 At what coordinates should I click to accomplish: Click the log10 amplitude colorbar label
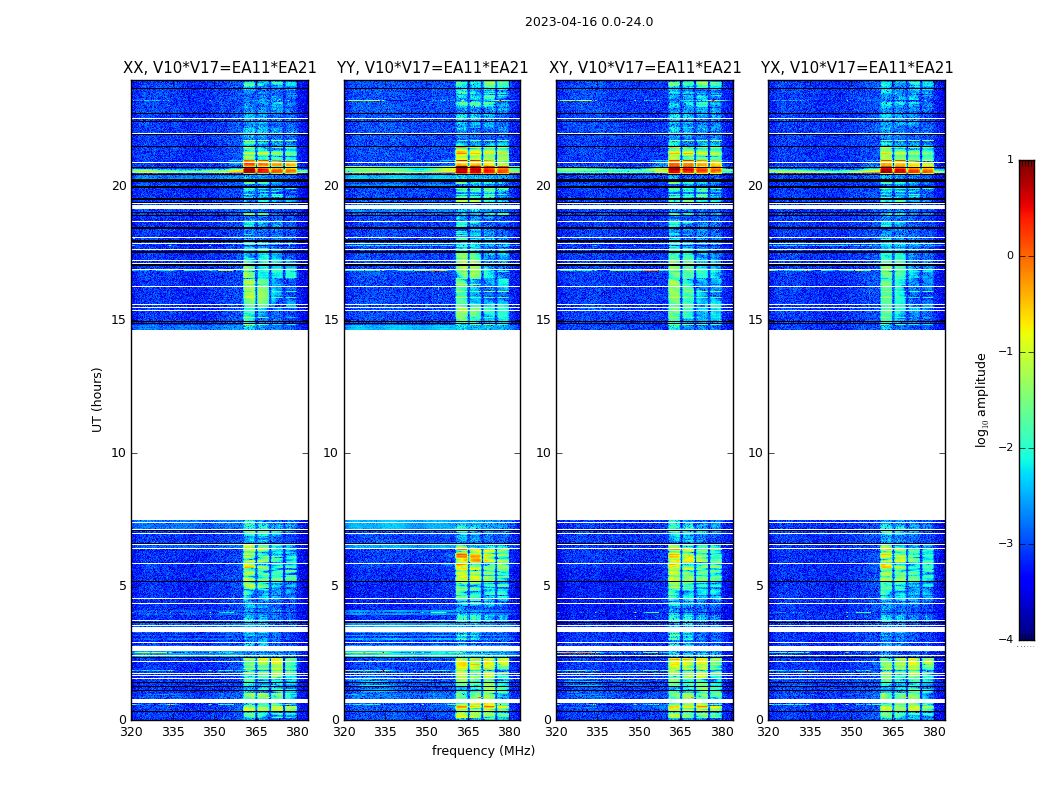pyautogui.click(x=982, y=399)
